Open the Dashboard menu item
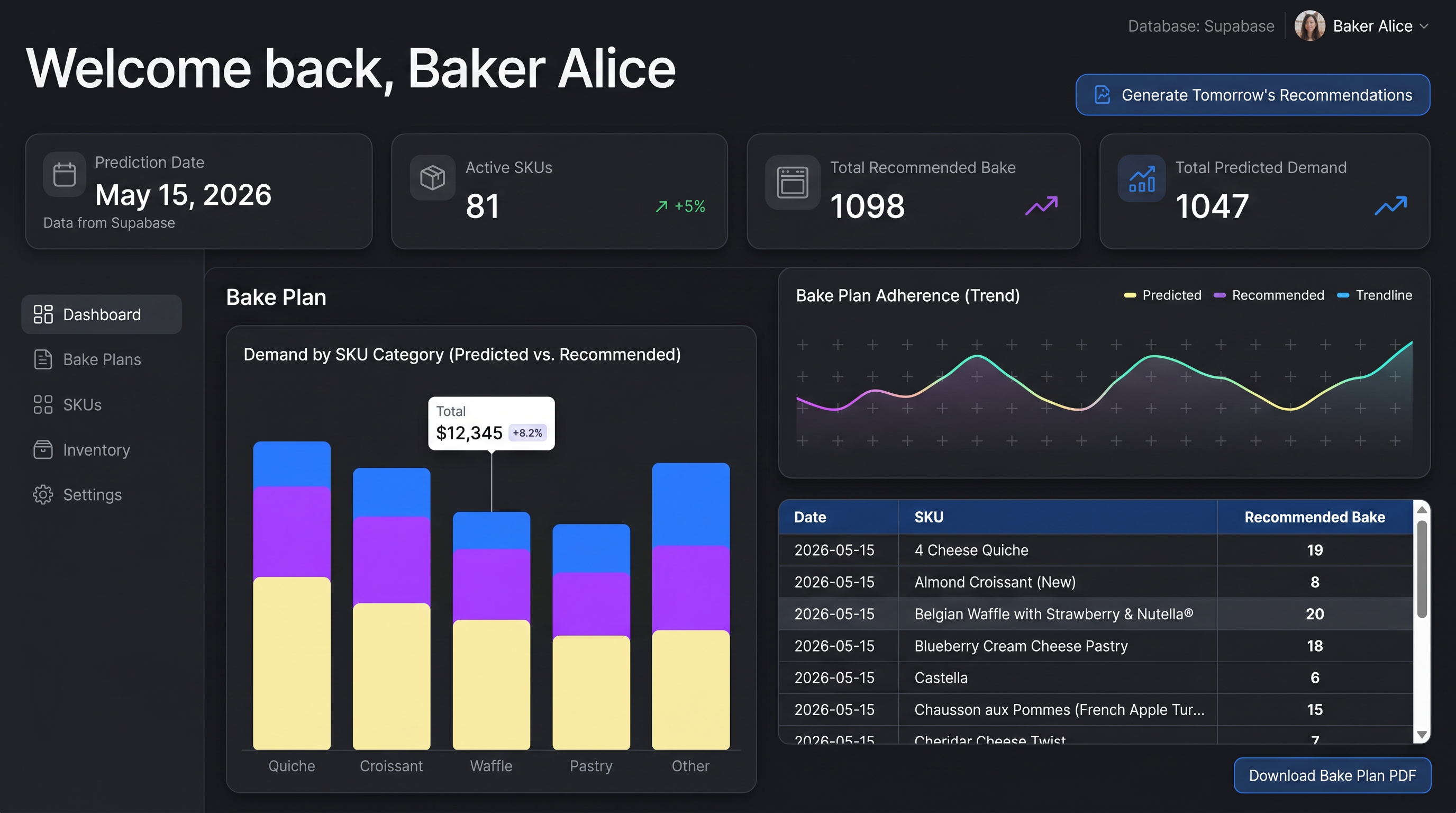The width and height of the screenshot is (1456, 813). coord(102,314)
